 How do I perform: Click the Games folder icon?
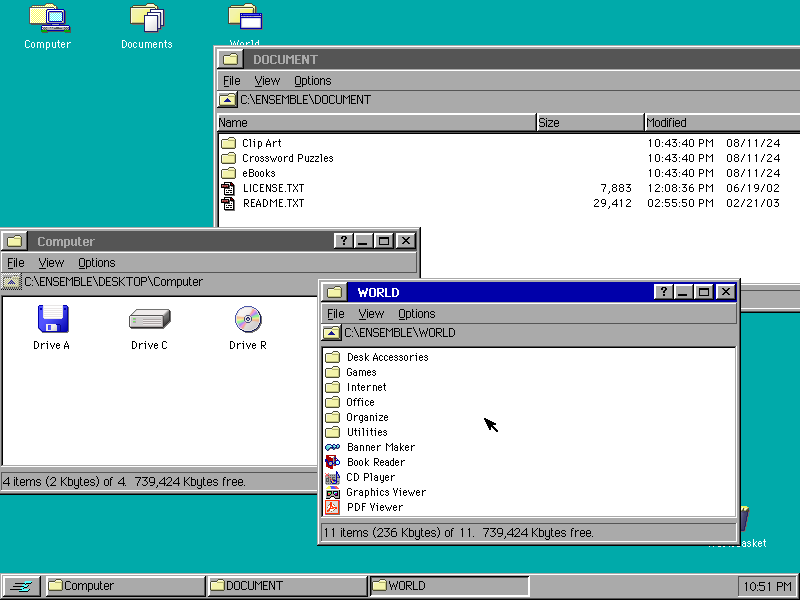[x=332, y=372]
